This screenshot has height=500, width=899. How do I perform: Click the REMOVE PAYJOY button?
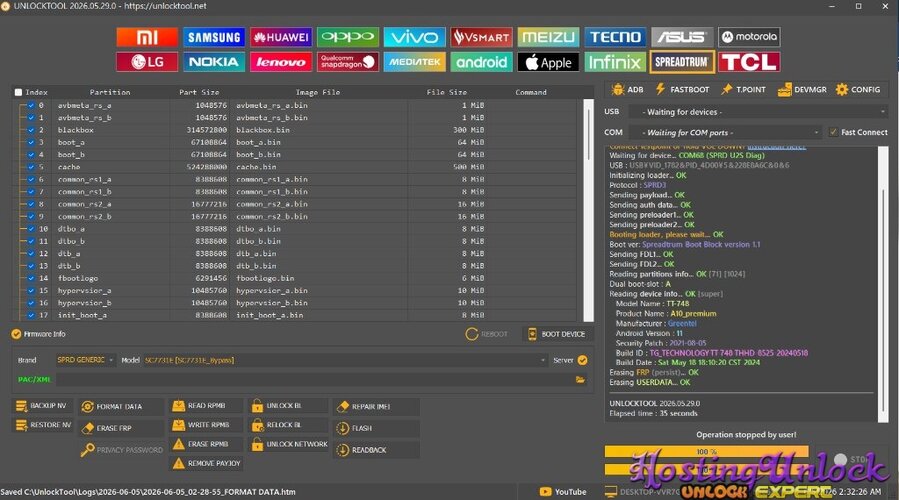click(x=206, y=463)
